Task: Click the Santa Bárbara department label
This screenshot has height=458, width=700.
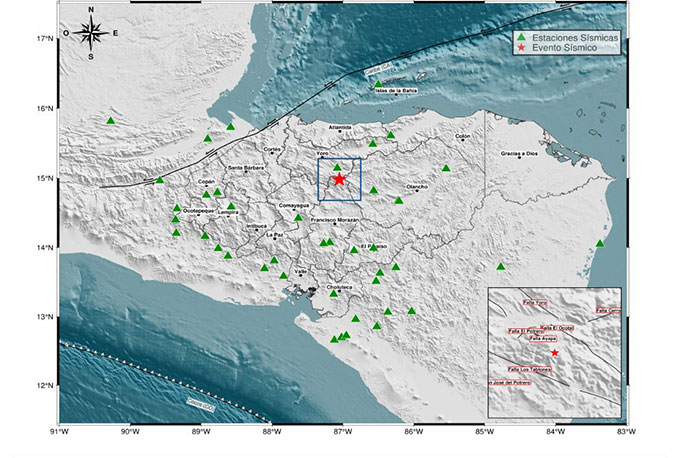Action: click(246, 167)
